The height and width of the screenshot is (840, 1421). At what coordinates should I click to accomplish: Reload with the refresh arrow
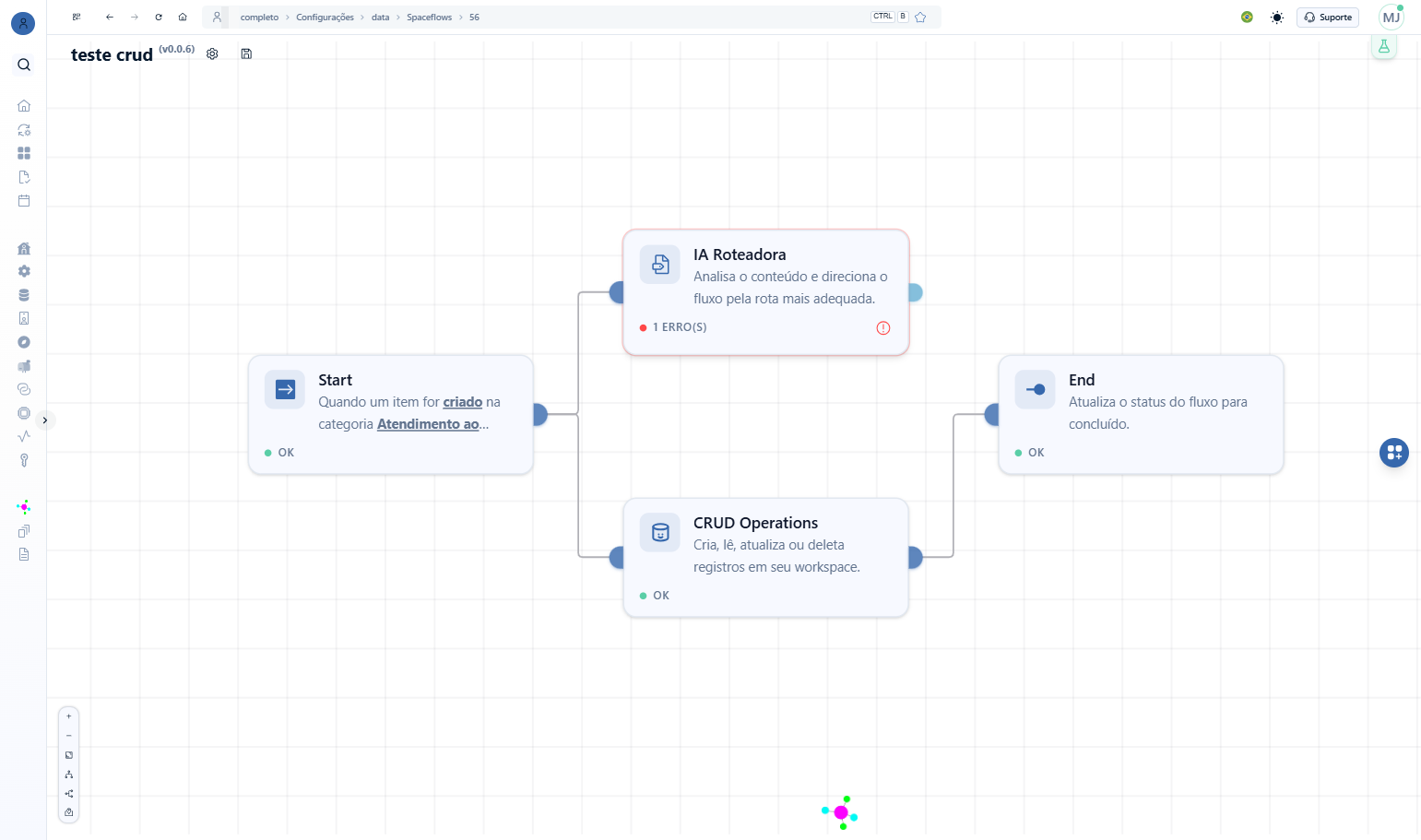pos(159,17)
